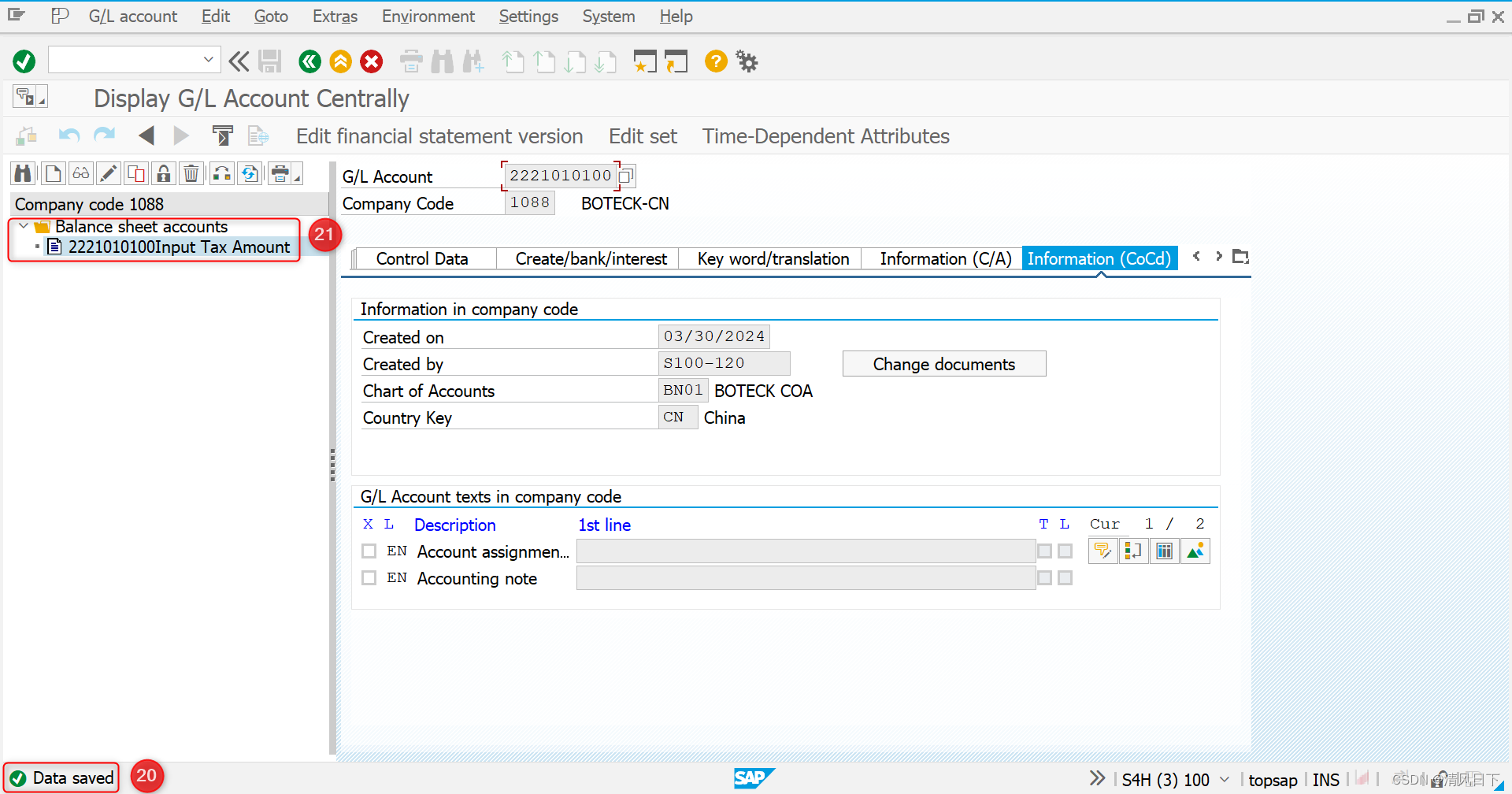Click the Account assignment 1st line text field
This screenshot has width=1512, height=794.
(x=806, y=551)
